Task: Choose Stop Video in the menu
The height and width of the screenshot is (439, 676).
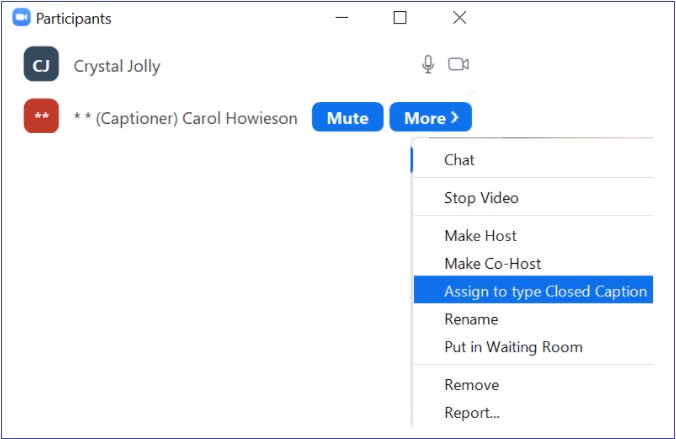Action: click(x=481, y=198)
